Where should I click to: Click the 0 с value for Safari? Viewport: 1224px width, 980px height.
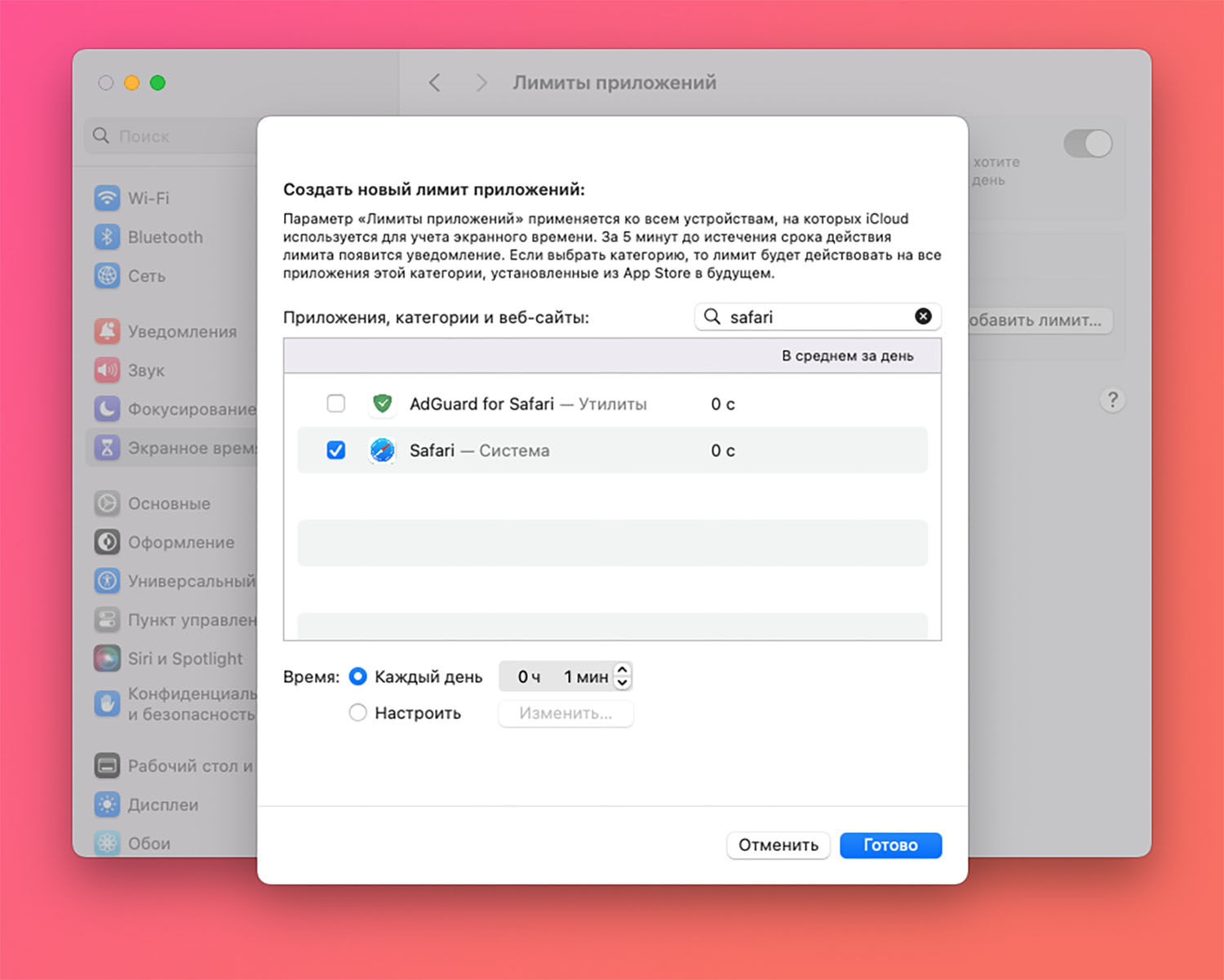coord(722,450)
